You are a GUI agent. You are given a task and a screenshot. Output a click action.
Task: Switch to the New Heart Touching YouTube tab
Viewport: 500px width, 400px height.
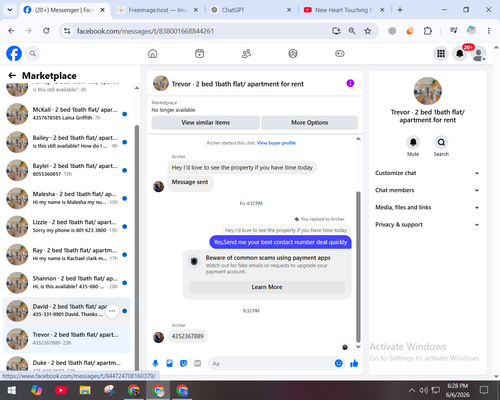click(x=344, y=10)
